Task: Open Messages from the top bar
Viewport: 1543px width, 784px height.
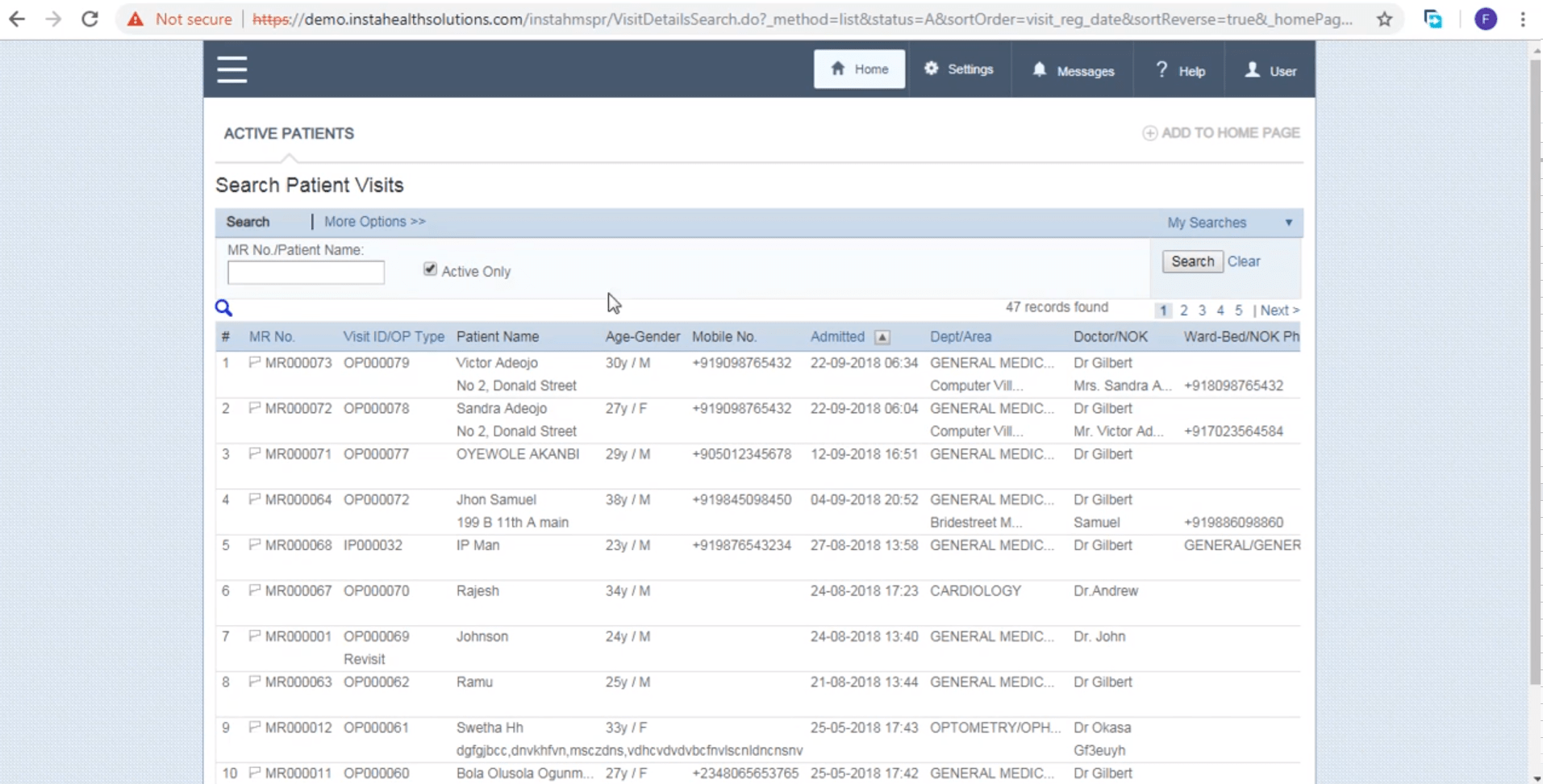Action: coord(1074,70)
